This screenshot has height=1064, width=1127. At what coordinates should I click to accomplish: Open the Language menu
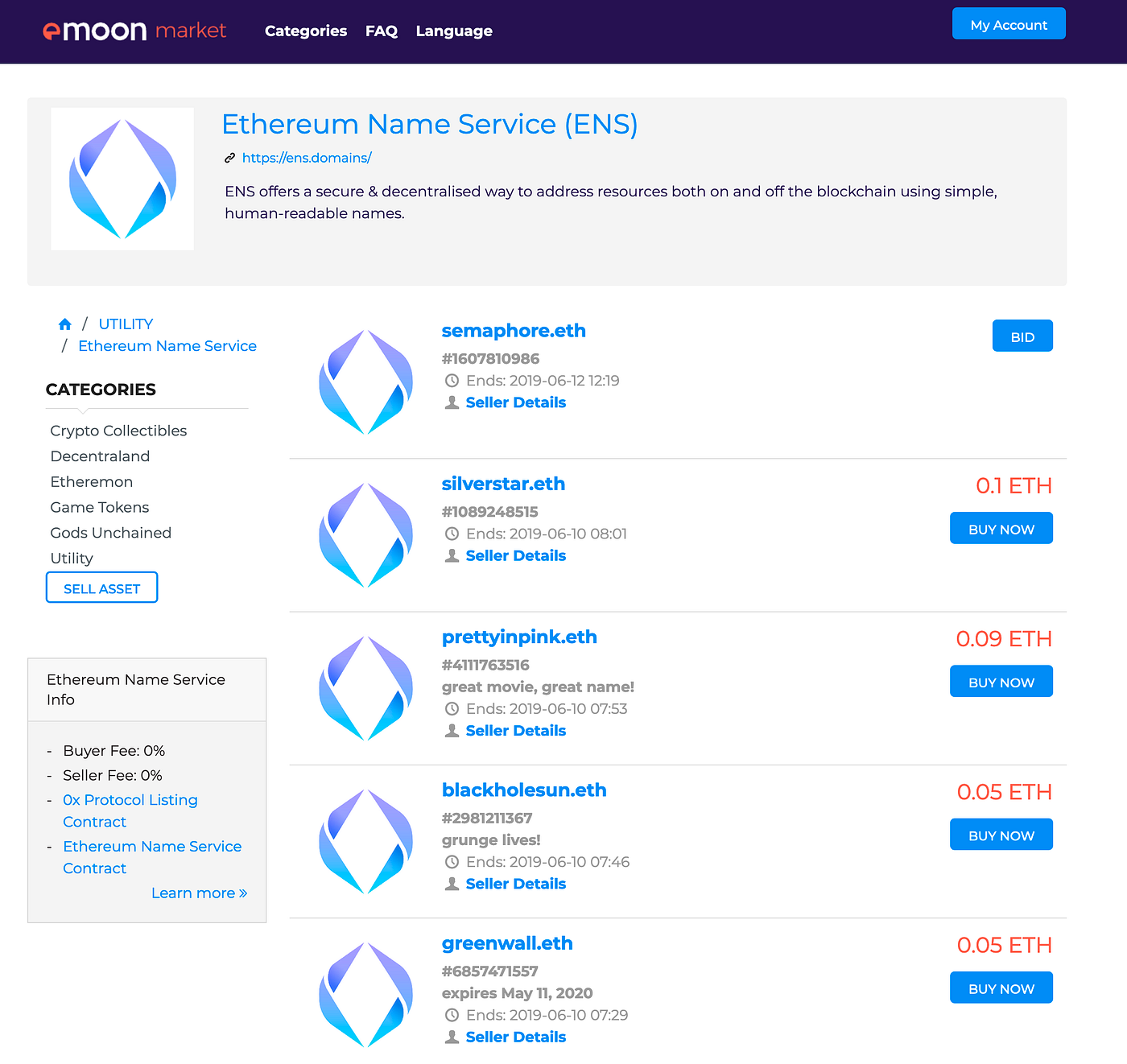tap(454, 31)
